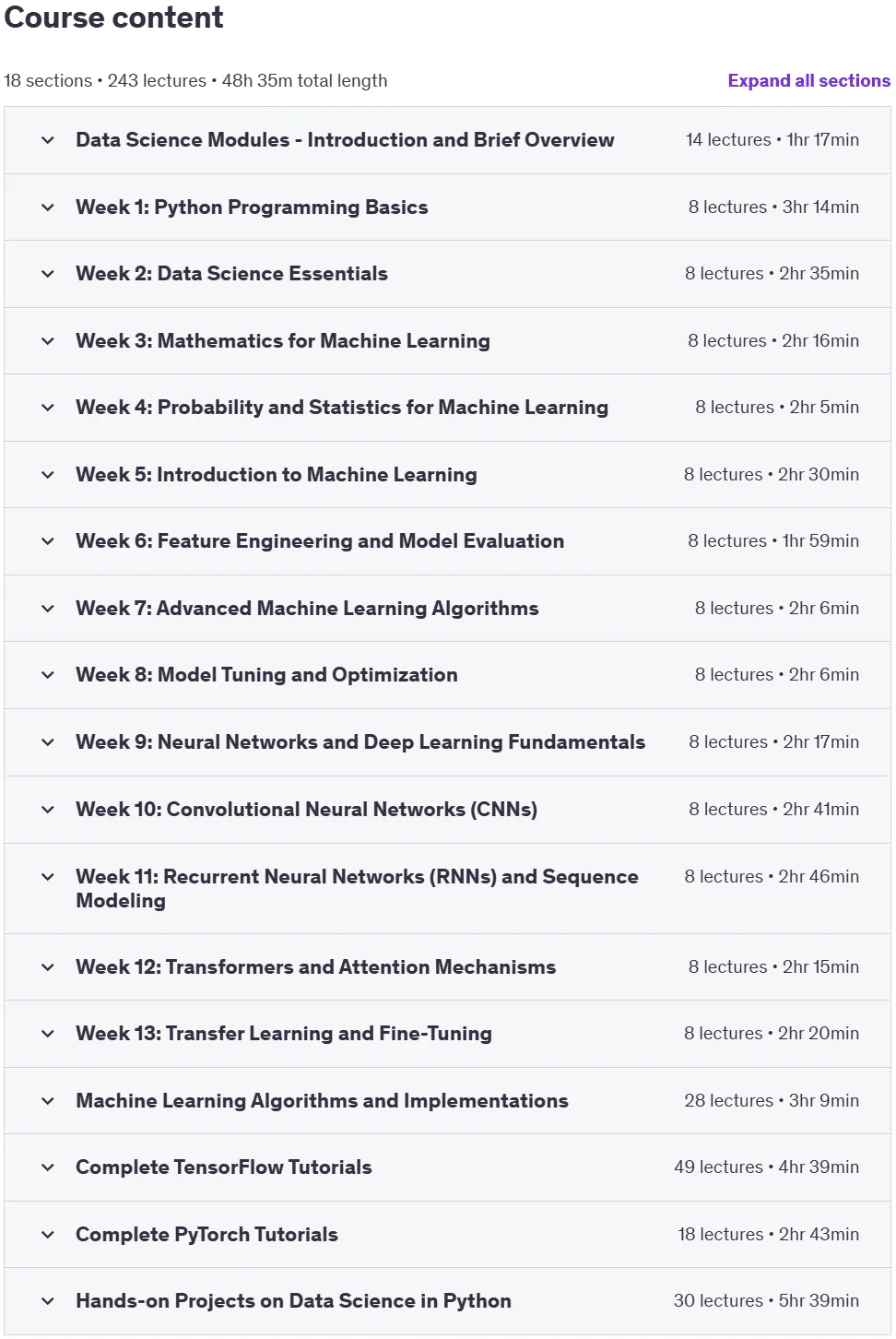Click Week 12: Transformers and Attention Mechanisms
This screenshot has width=896, height=1339.
tap(315, 967)
